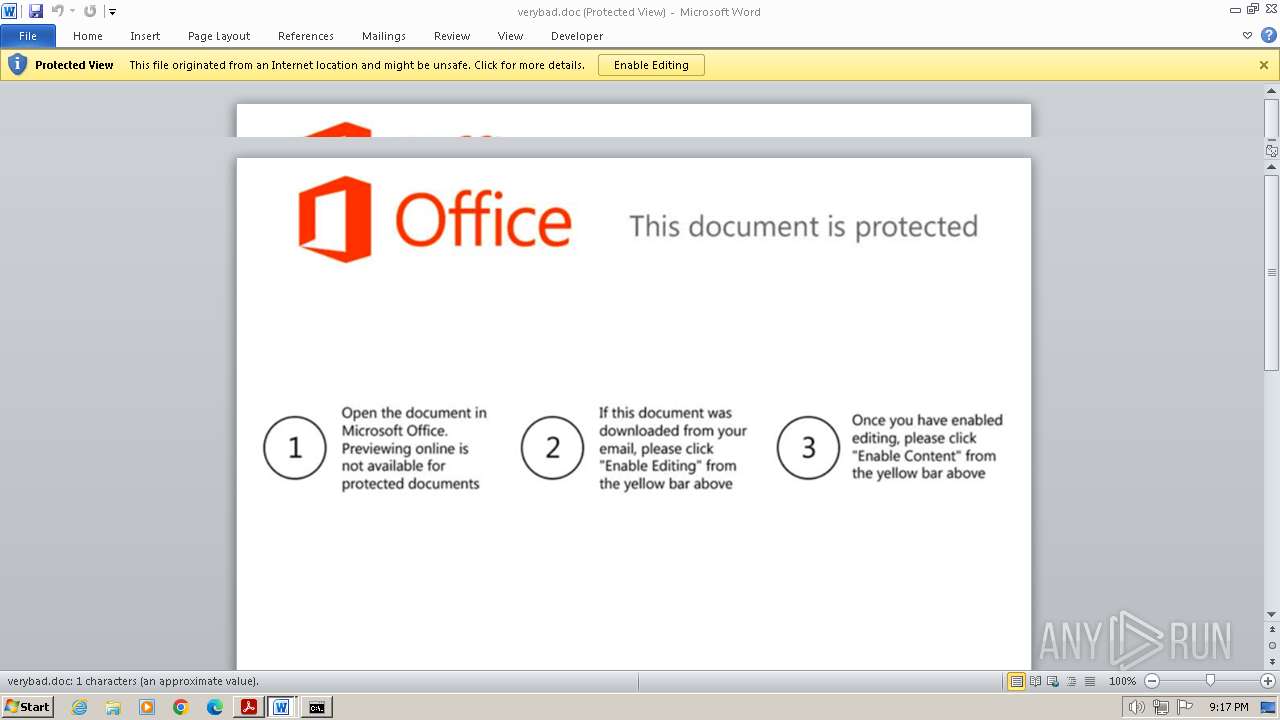Select the Page Layout tab

tap(219, 36)
